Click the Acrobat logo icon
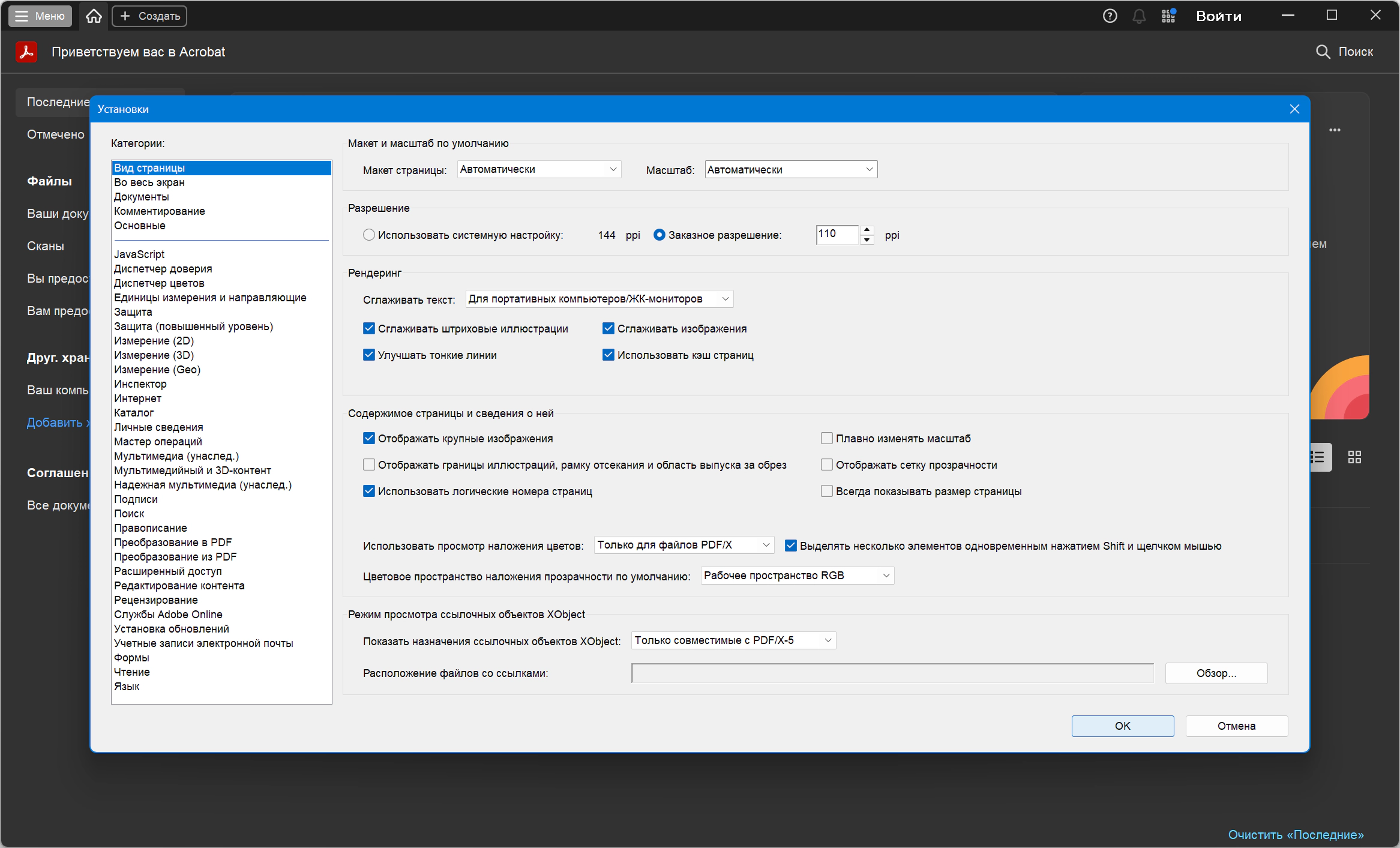Image resolution: width=1400 pixels, height=848 pixels. point(26,52)
